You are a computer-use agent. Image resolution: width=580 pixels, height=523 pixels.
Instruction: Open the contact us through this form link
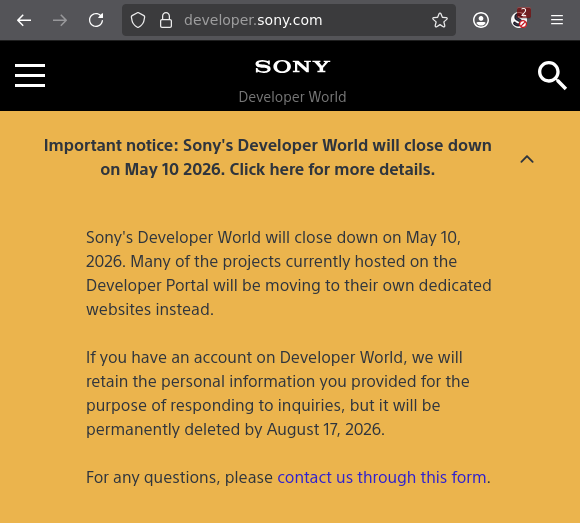[x=382, y=477]
